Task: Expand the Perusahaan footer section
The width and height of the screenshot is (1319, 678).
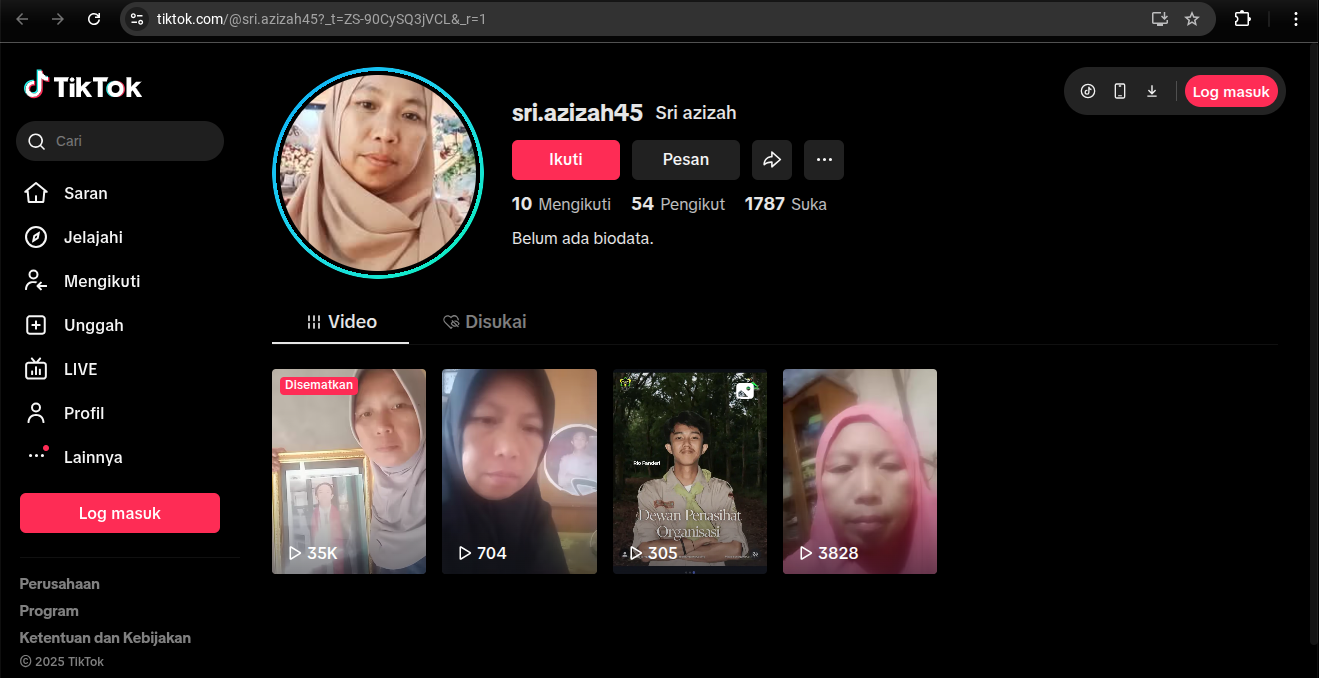Action: pos(60,584)
